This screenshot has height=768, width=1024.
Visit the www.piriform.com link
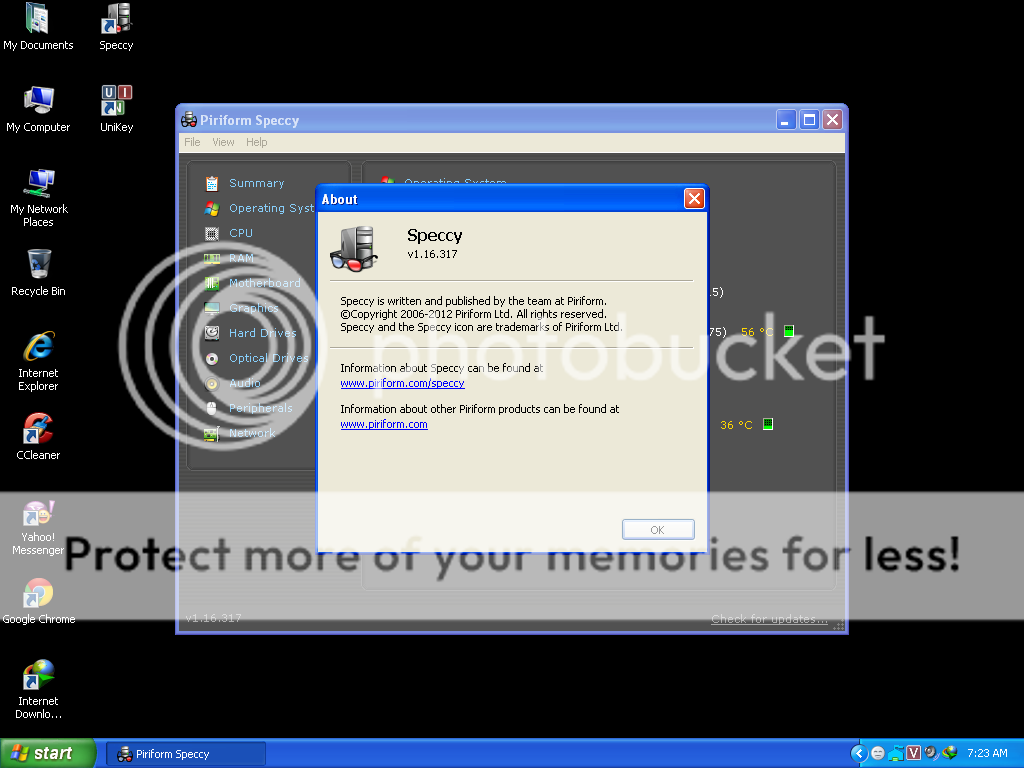pyautogui.click(x=384, y=424)
